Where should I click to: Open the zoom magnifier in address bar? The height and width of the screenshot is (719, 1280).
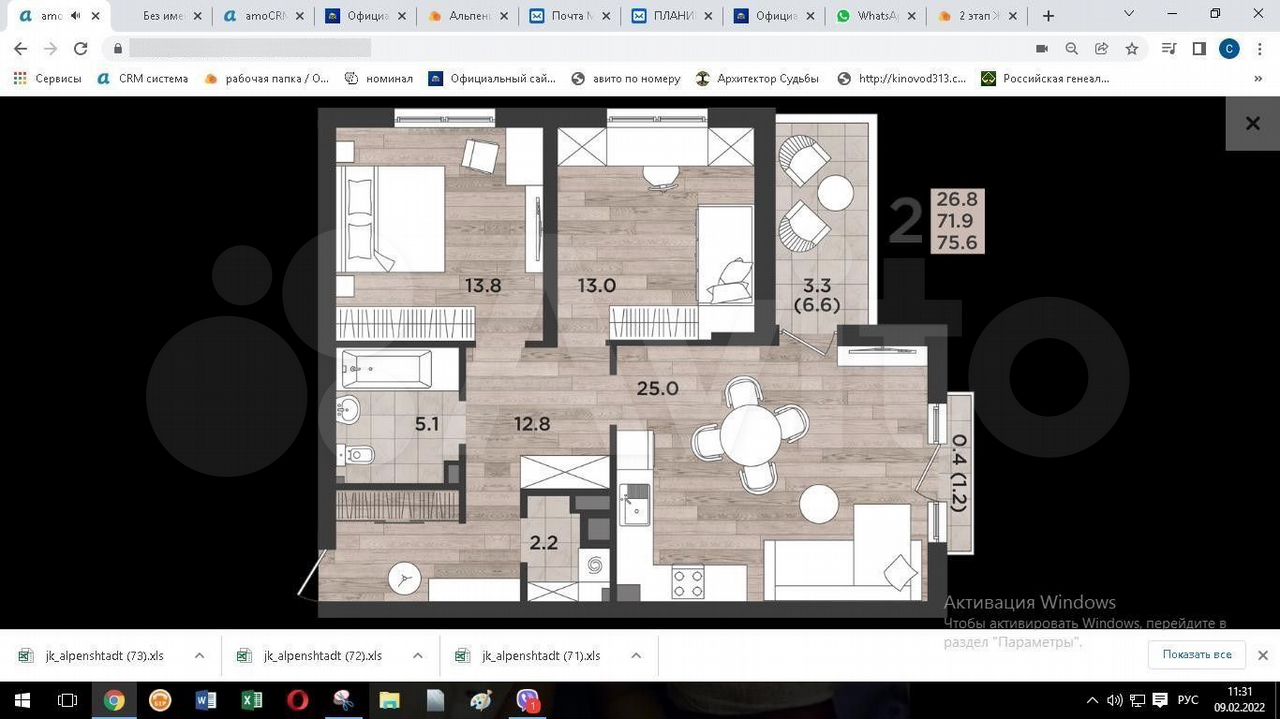pos(1071,48)
